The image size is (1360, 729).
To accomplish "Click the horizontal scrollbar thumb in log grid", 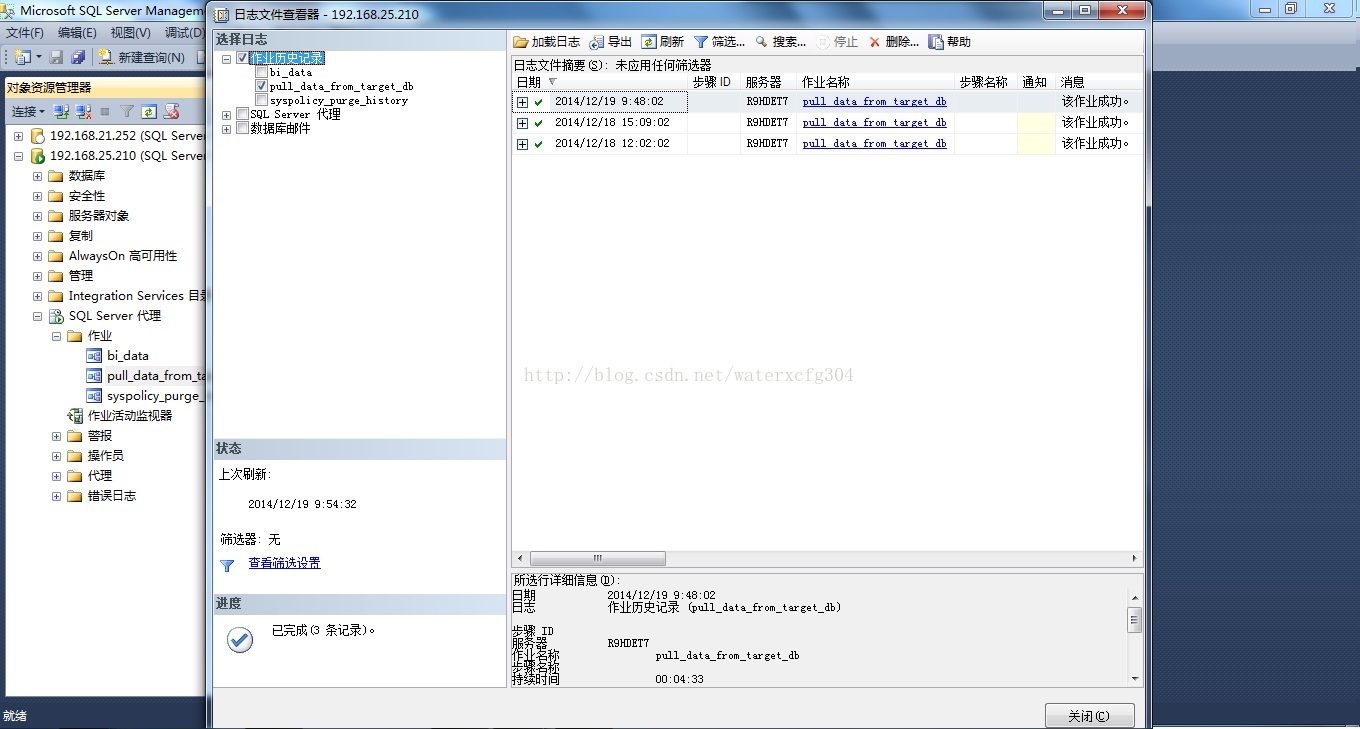I will pos(598,558).
